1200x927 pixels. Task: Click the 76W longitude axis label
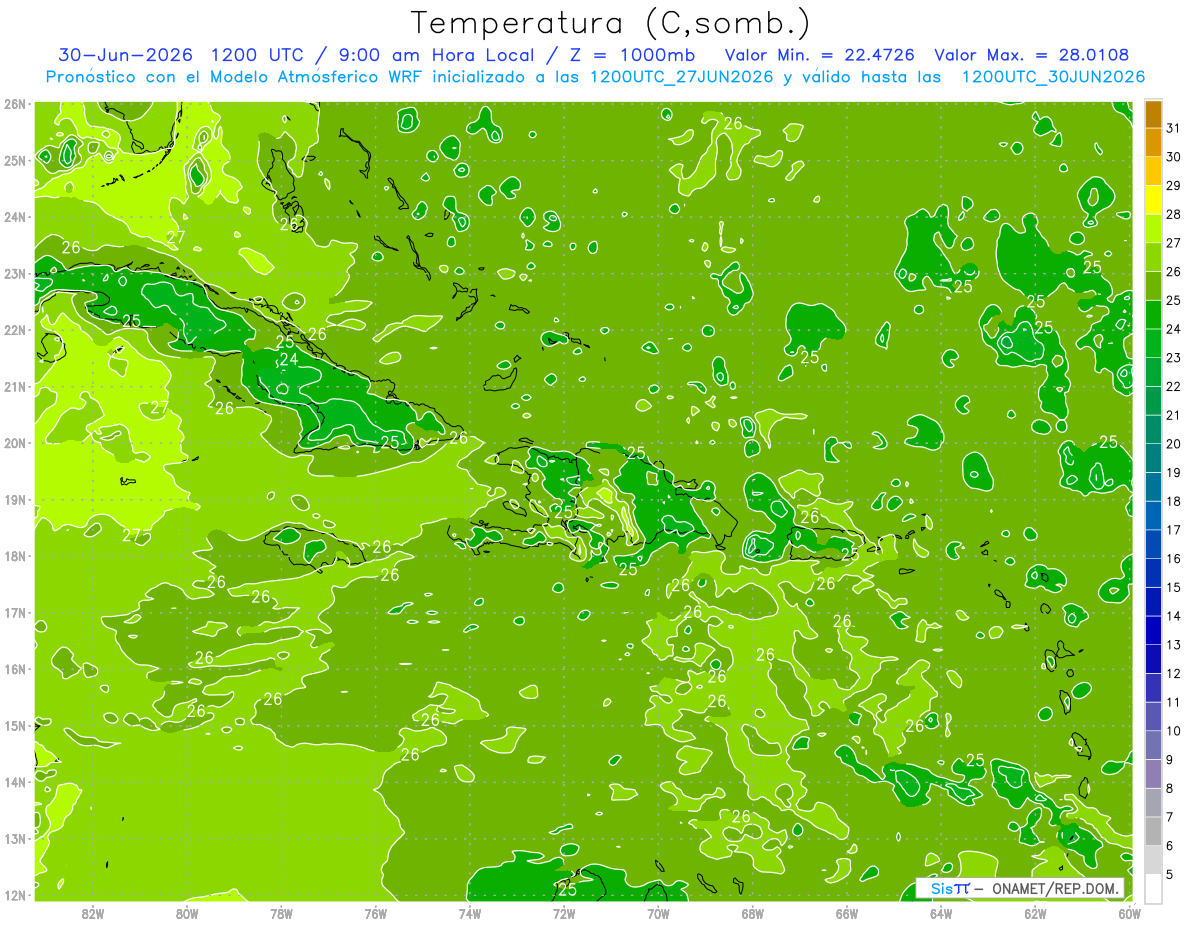coord(375,913)
